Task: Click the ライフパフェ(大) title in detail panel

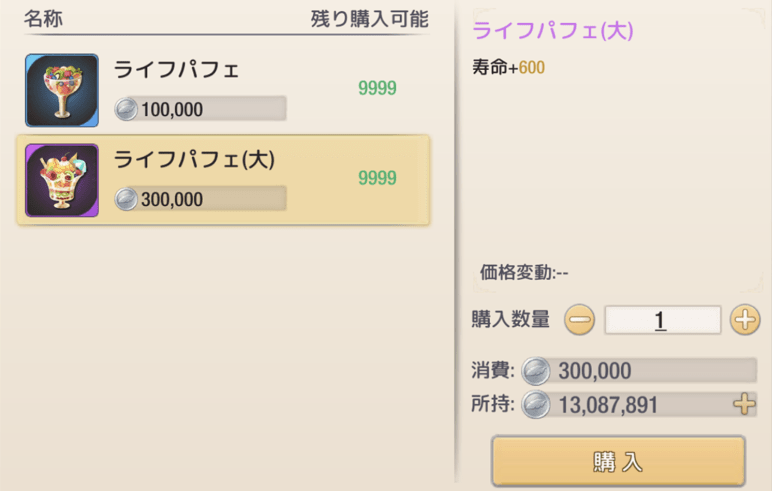Action: (x=552, y=31)
